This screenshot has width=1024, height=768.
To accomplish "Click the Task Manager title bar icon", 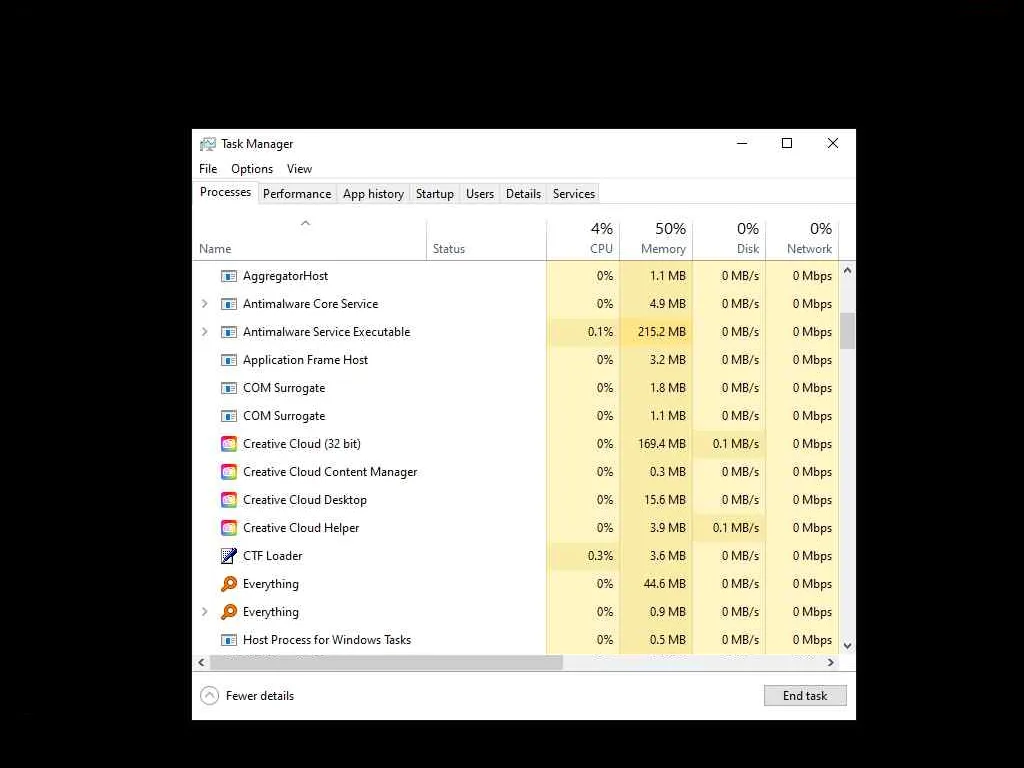I will 208,144.
